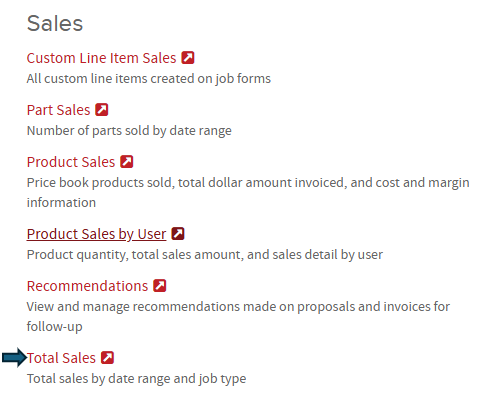
Task: Open the Recommendations report link
Action: pyautogui.click(x=87, y=286)
